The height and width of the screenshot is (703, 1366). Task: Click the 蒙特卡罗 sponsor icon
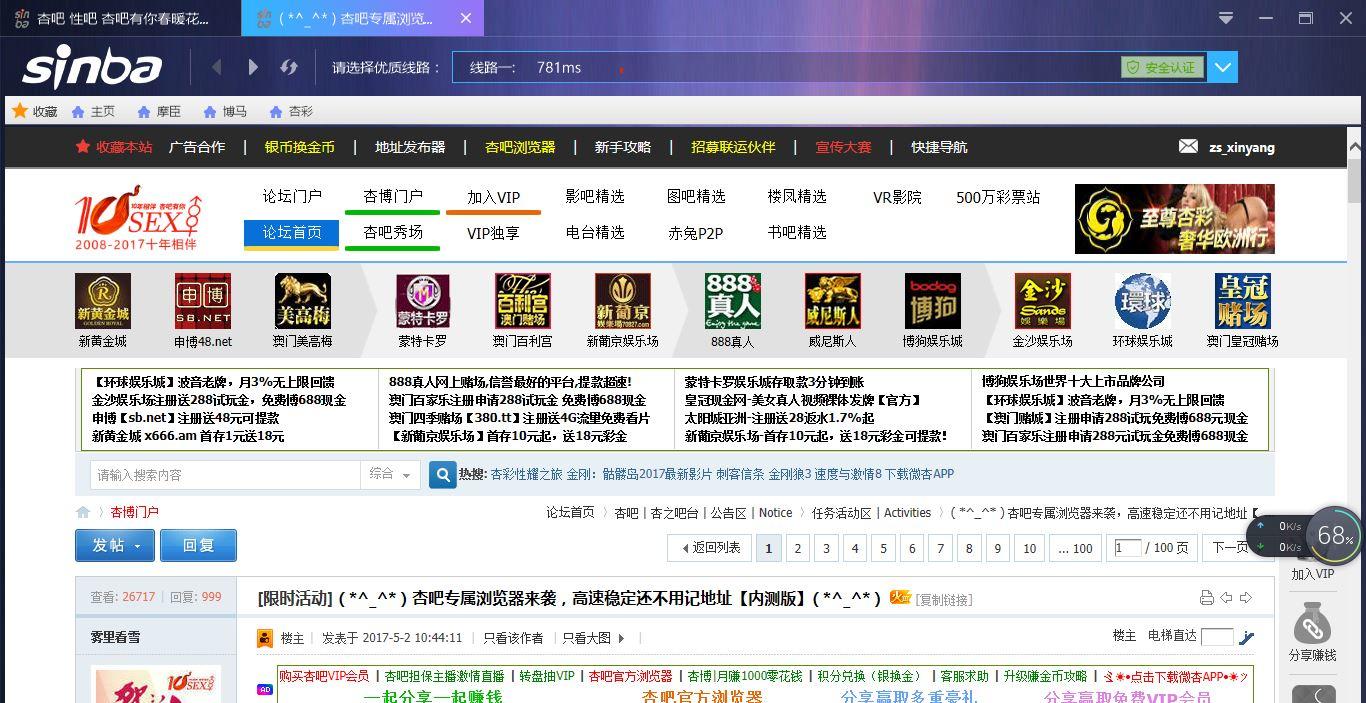click(x=423, y=301)
